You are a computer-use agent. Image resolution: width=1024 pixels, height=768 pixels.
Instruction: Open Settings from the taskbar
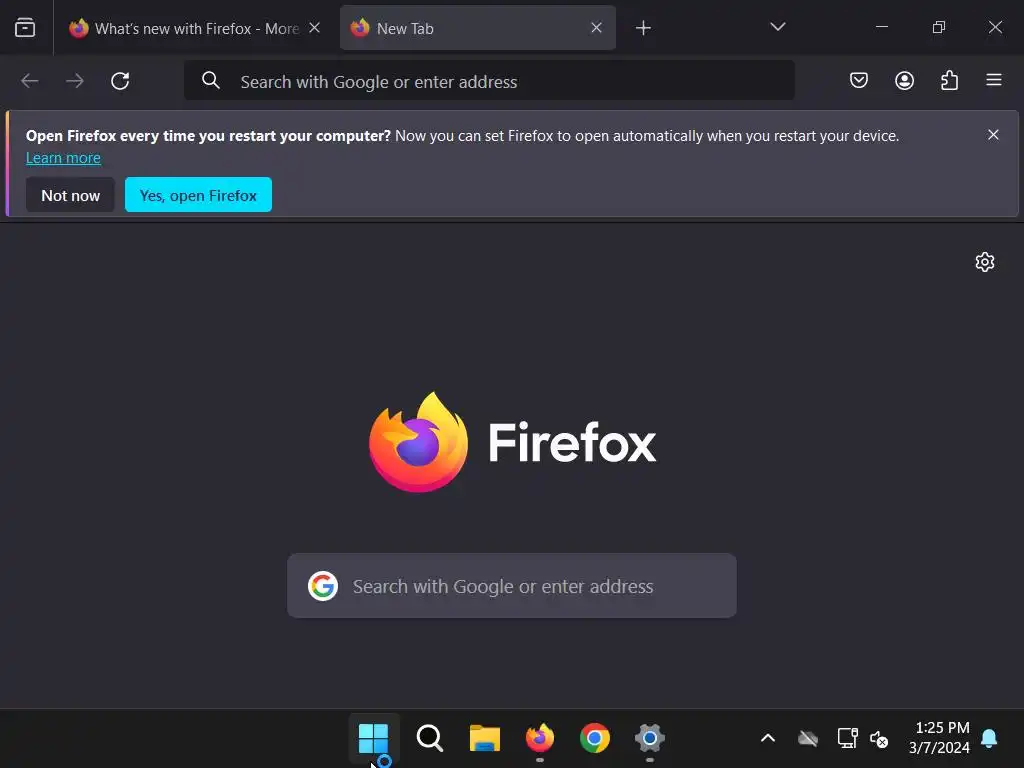tap(649, 738)
